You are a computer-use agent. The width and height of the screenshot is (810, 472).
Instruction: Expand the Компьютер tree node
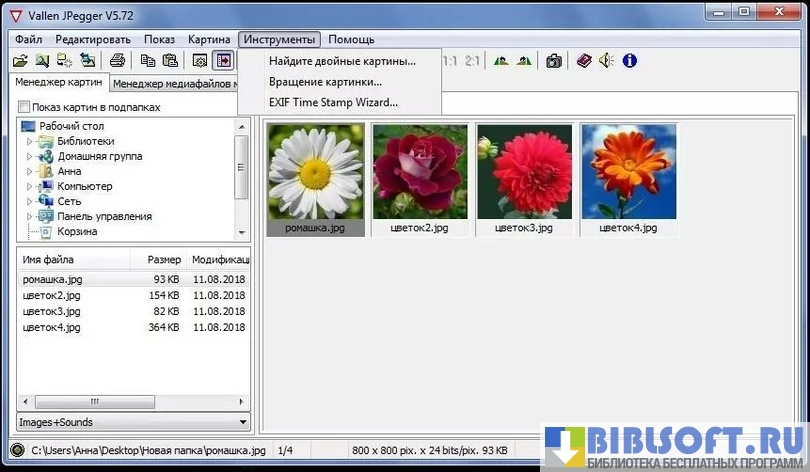[x=31, y=187]
